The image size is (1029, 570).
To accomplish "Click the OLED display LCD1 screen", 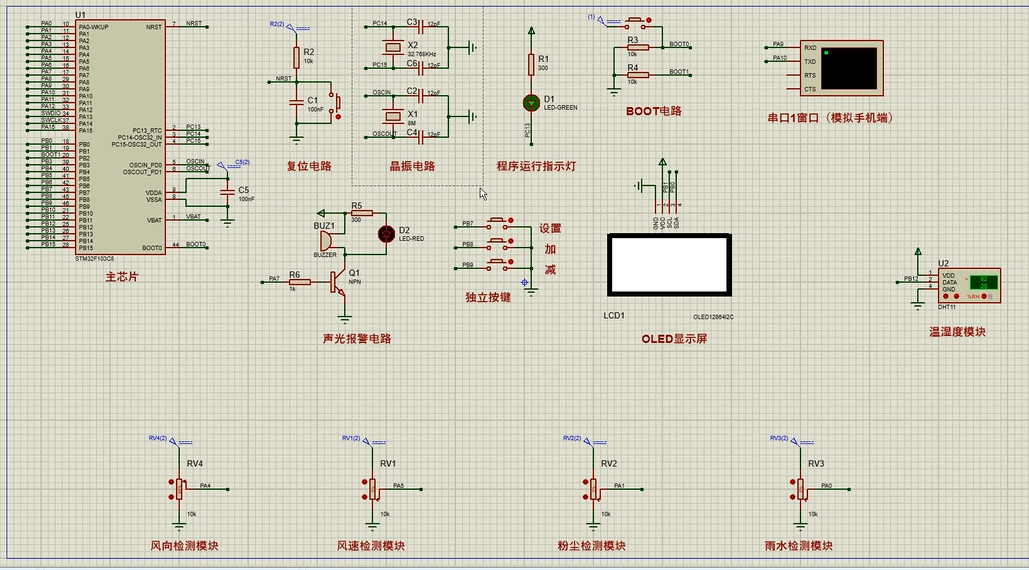I will (669, 265).
